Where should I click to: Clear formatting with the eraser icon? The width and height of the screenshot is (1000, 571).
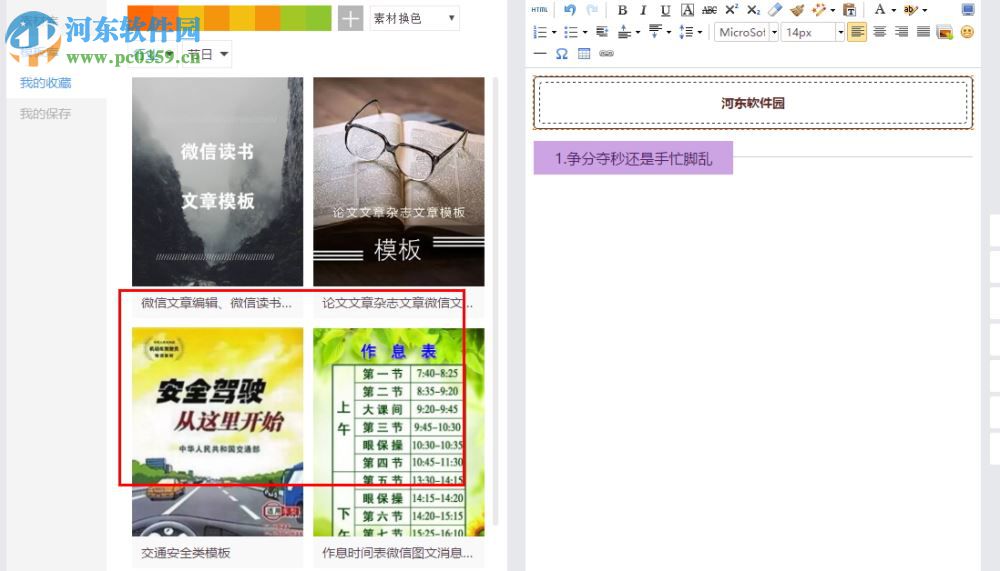pos(775,10)
